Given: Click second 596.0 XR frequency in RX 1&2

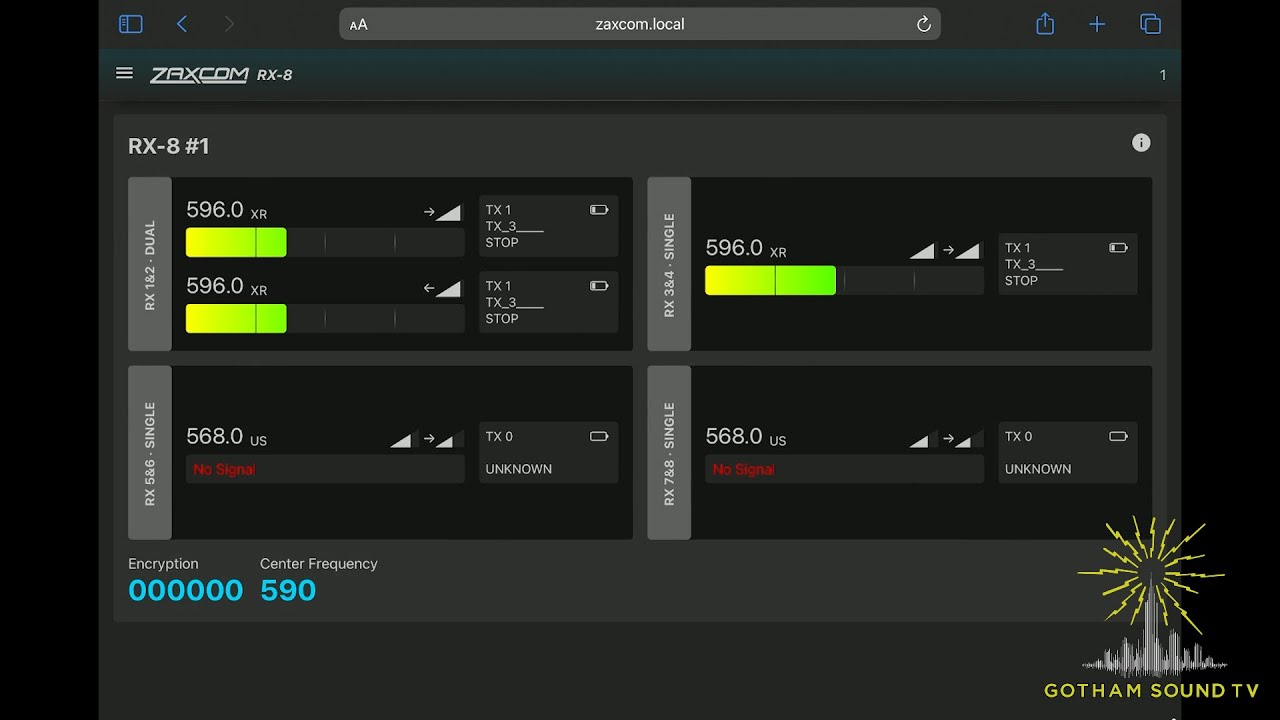Looking at the screenshot, I should 227,286.
